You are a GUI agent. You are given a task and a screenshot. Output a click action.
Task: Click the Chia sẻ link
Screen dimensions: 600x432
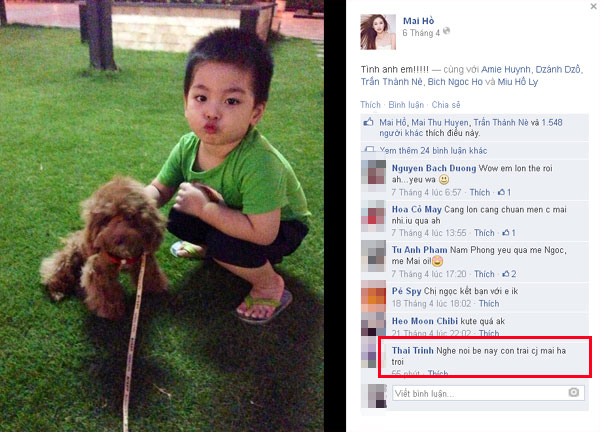(446, 105)
